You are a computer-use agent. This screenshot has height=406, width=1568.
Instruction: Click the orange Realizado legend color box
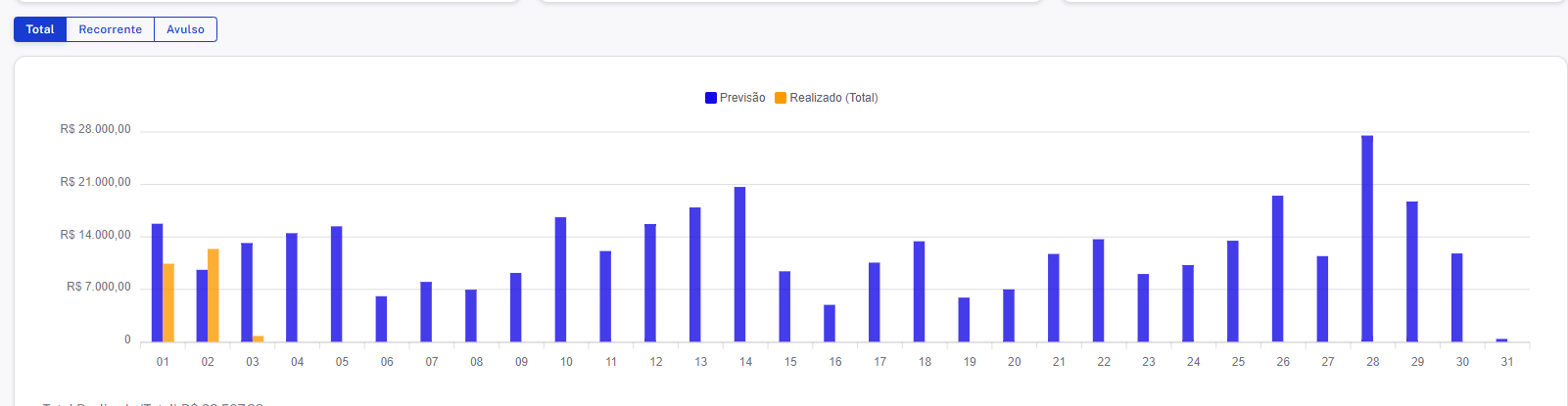[781, 98]
